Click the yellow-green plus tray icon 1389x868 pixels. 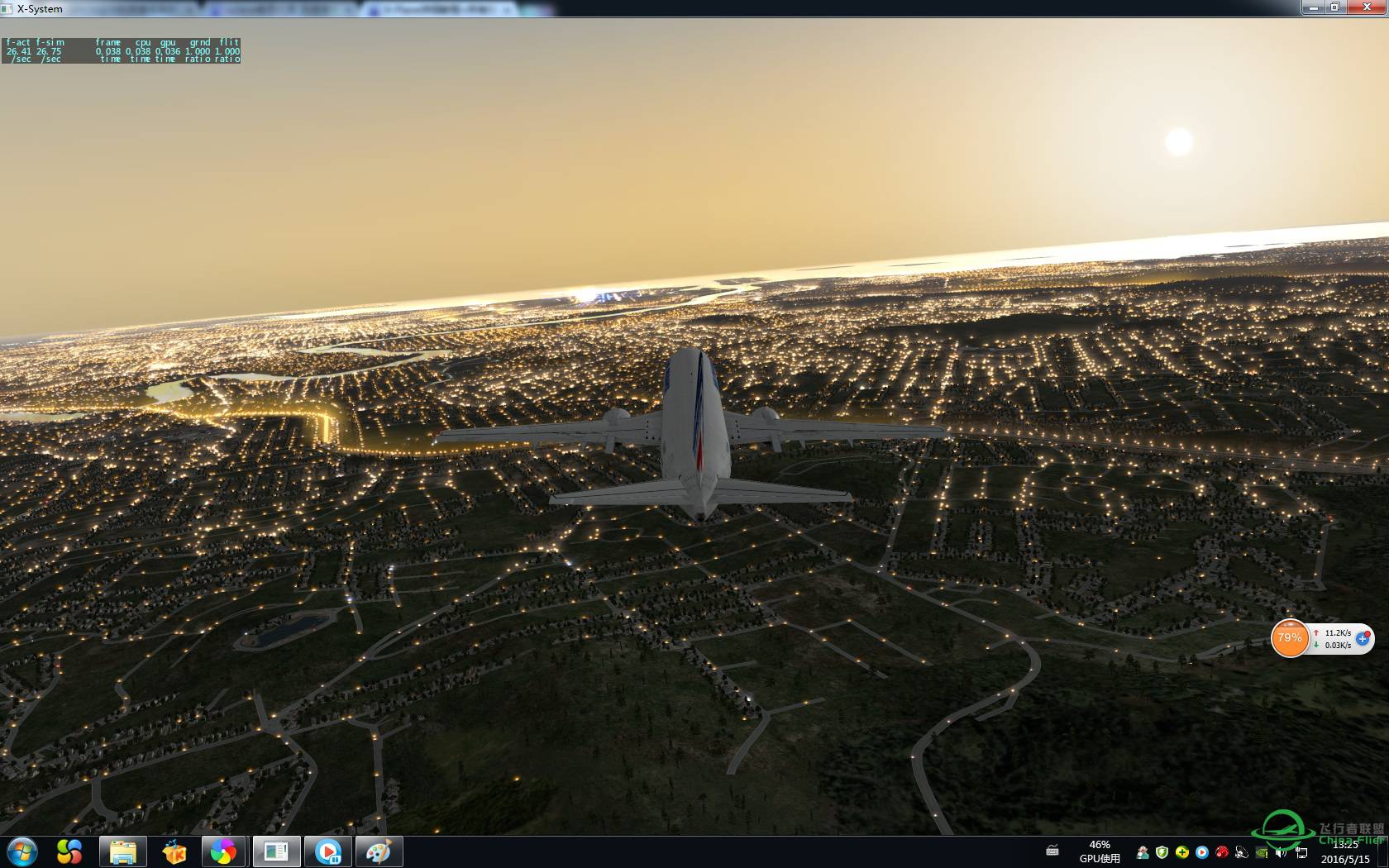tap(1182, 852)
